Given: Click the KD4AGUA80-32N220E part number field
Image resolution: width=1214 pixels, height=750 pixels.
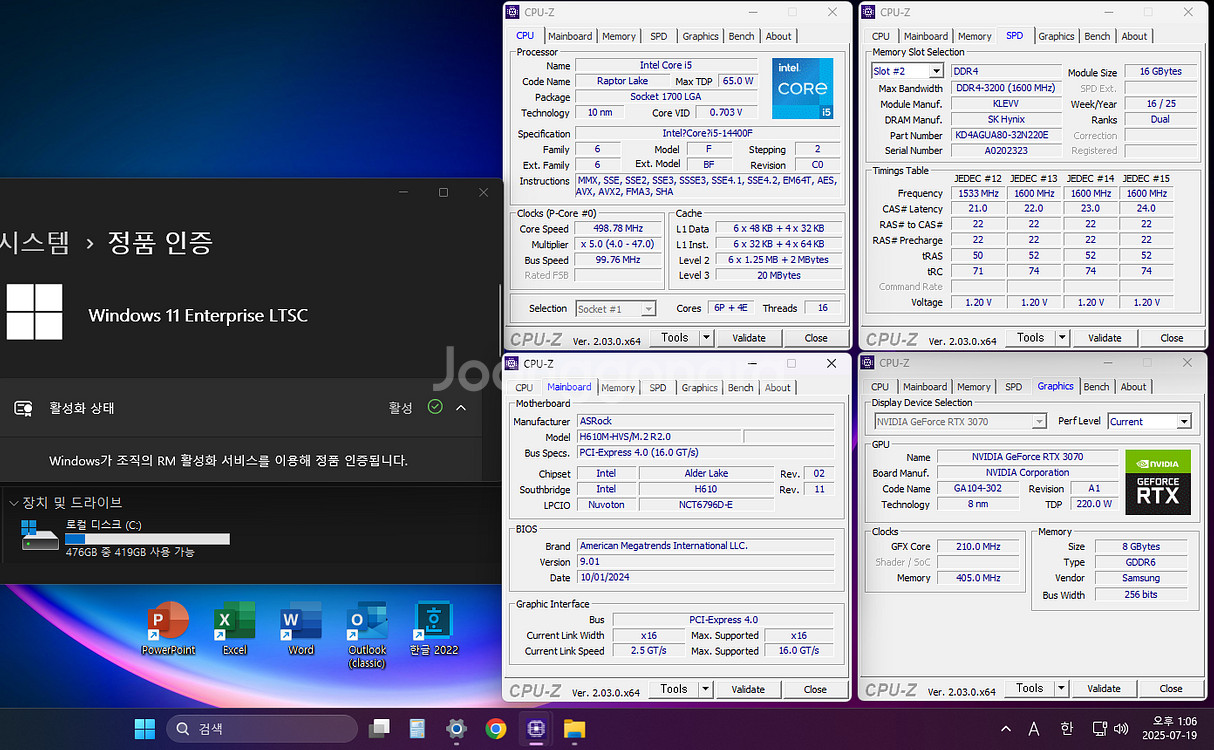Looking at the screenshot, I should click(1005, 135).
